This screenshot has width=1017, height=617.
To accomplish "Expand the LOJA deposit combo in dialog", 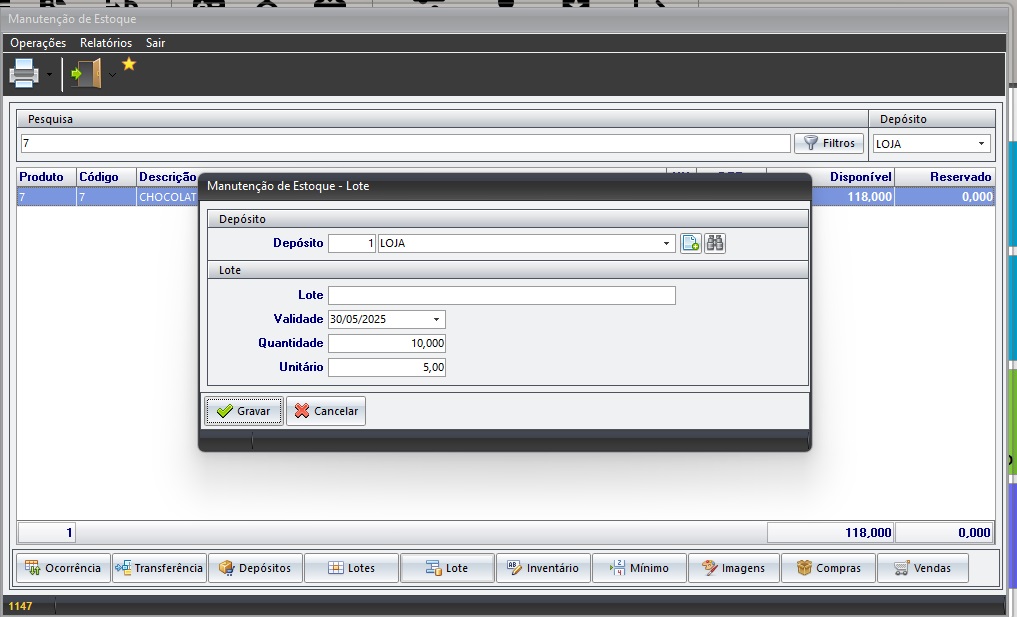I will pyautogui.click(x=667, y=243).
